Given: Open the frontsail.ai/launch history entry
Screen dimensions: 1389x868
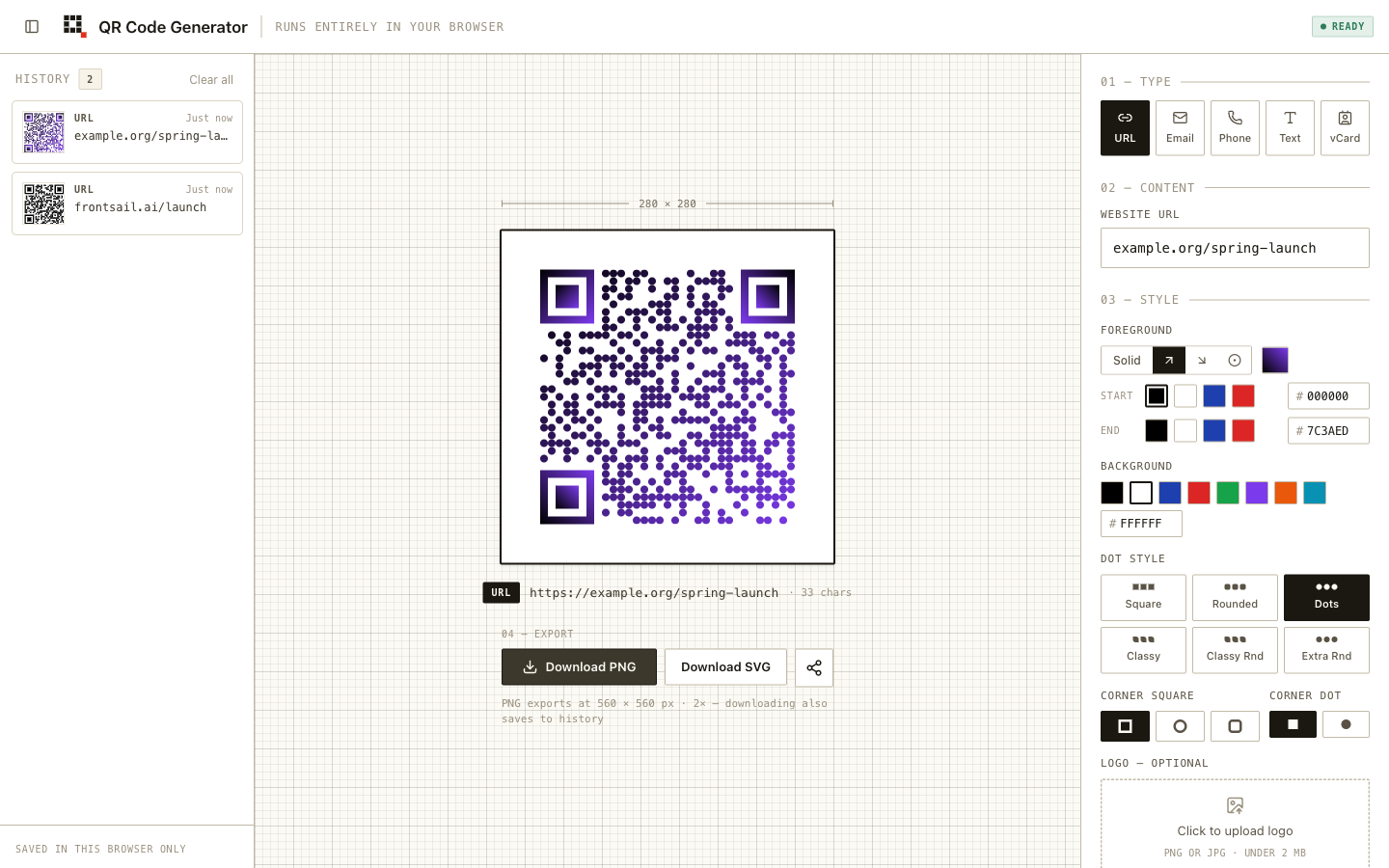Looking at the screenshot, I should [x=127, y=203].
